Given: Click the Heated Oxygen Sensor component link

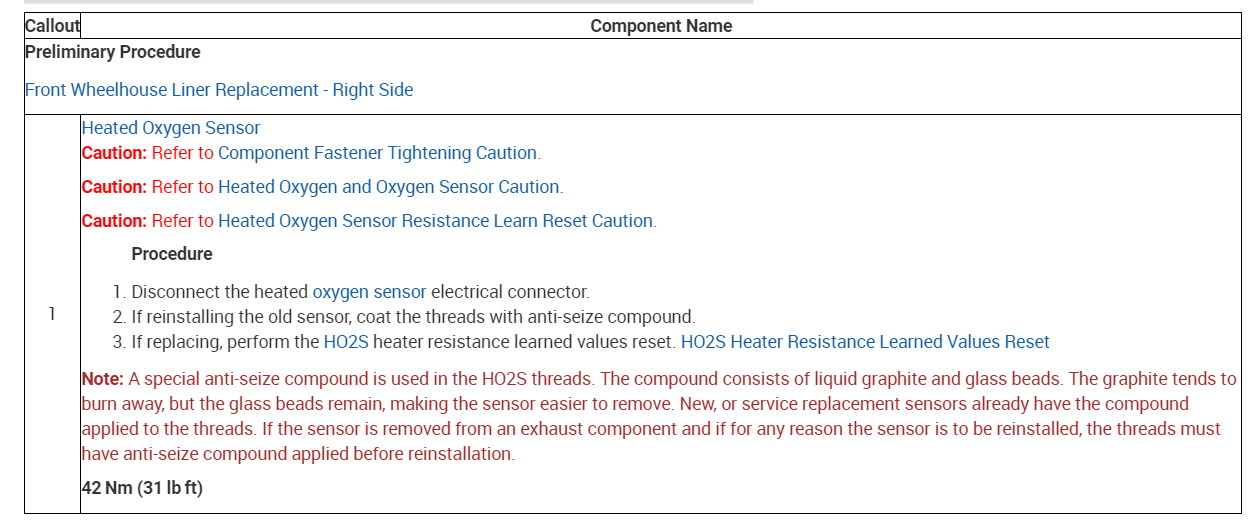Looking at the screenshot, I should (x=171, y=128).
